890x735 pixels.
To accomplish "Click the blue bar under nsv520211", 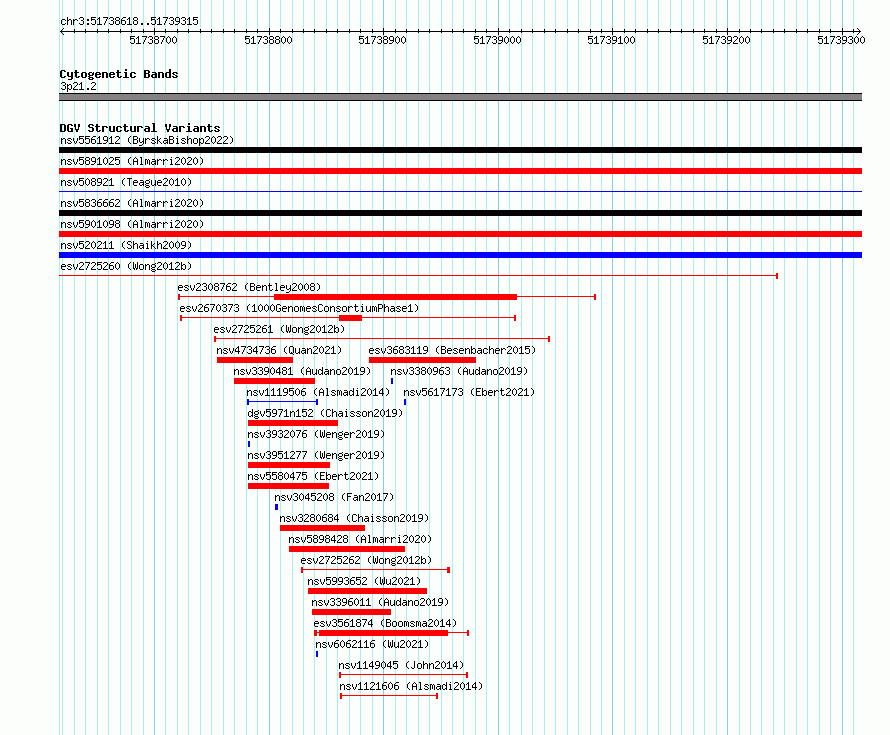I will (x=460, y=255).
